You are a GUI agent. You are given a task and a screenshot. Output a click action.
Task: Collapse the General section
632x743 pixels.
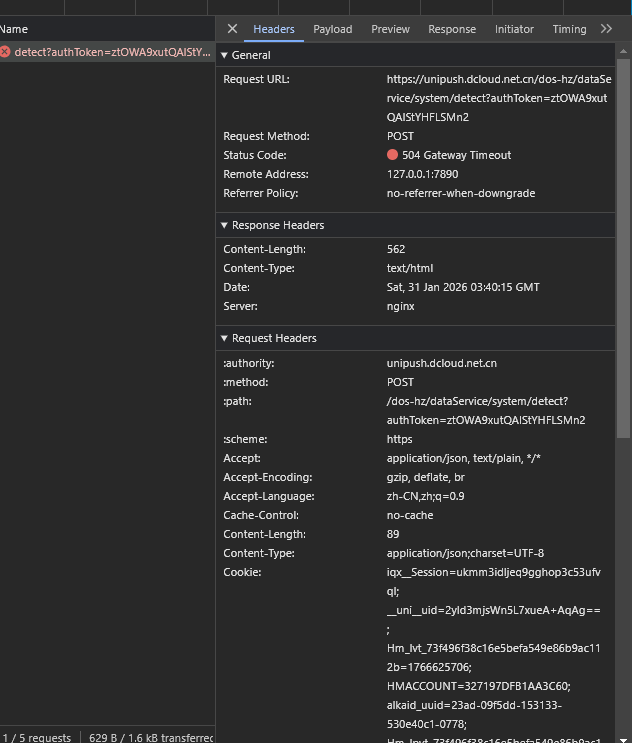tap(224, 55)
